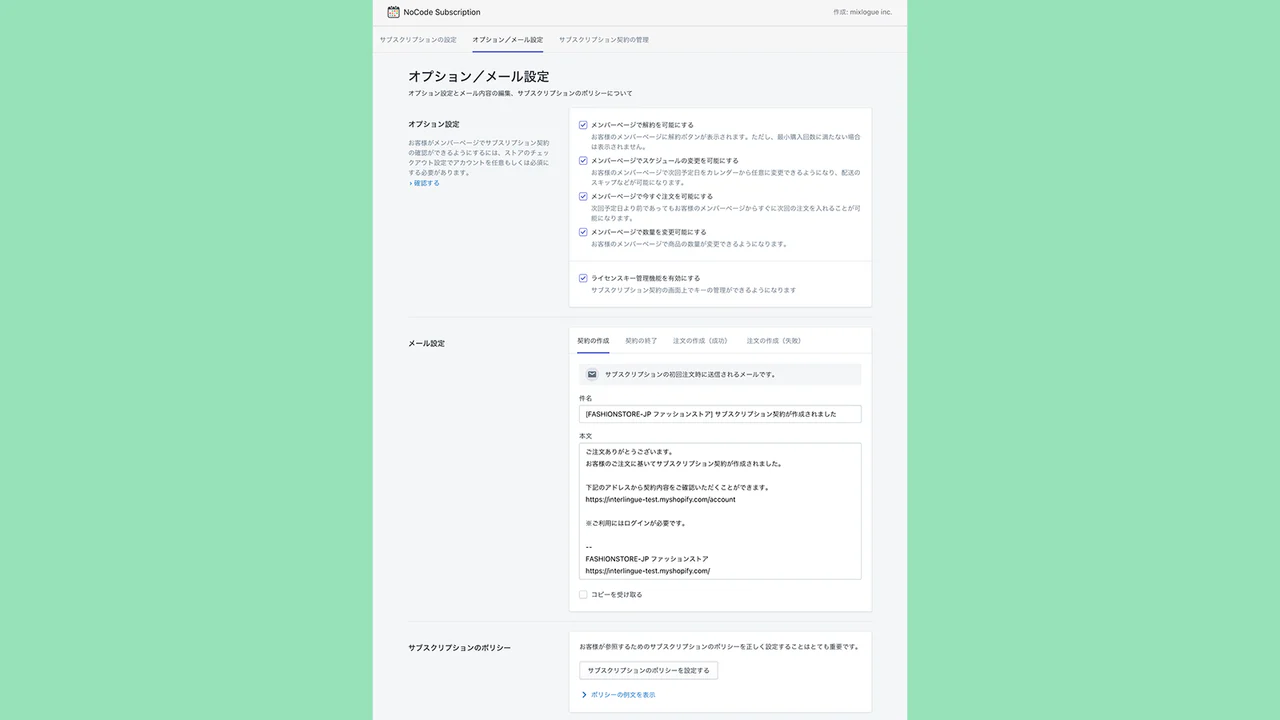Click the メール設定 section label
The width and height of the screenshot is (1280, 720).
[x=426, y=343]
